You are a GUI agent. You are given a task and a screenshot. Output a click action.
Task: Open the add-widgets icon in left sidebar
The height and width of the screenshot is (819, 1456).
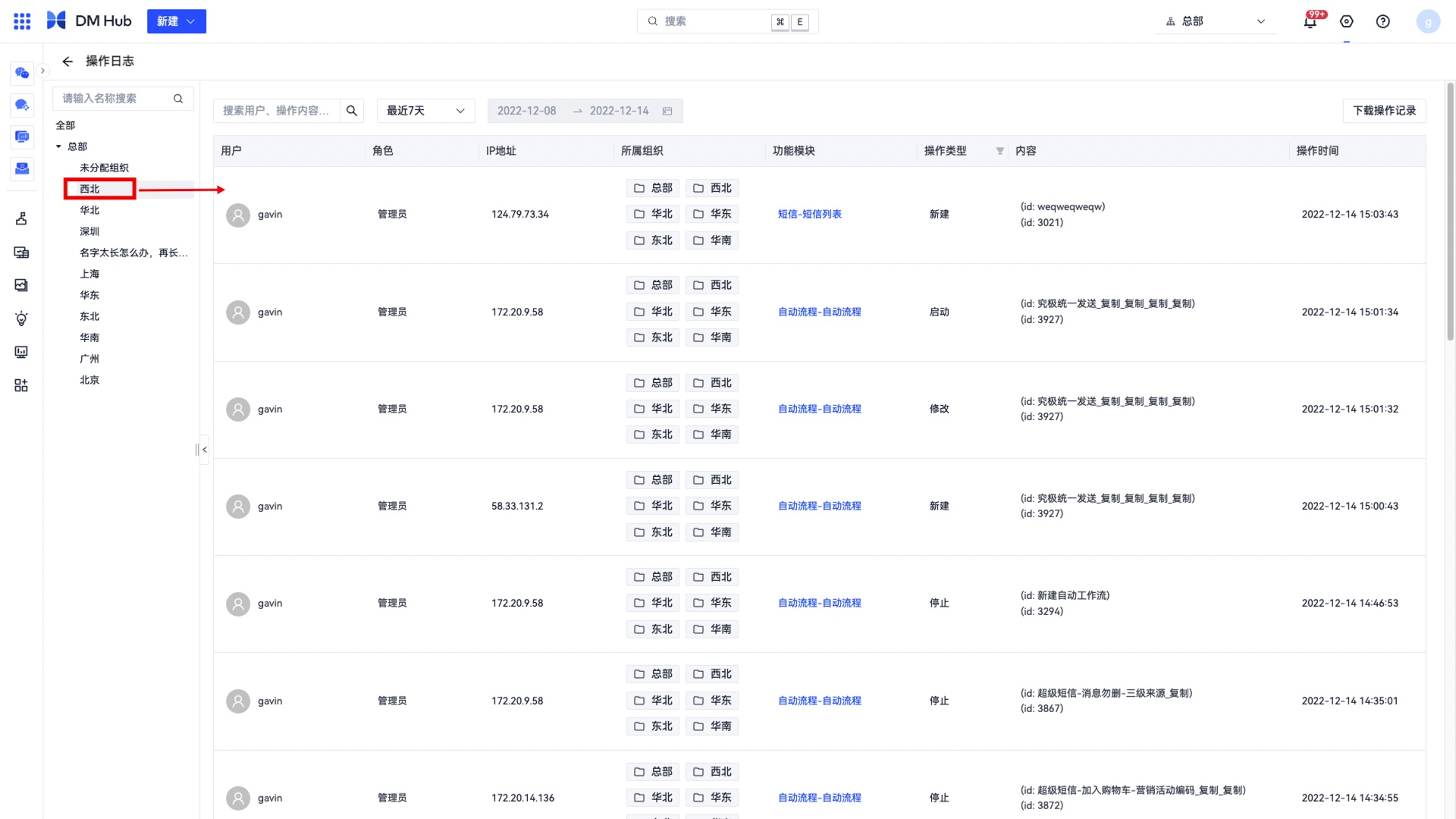click(21, 385)
